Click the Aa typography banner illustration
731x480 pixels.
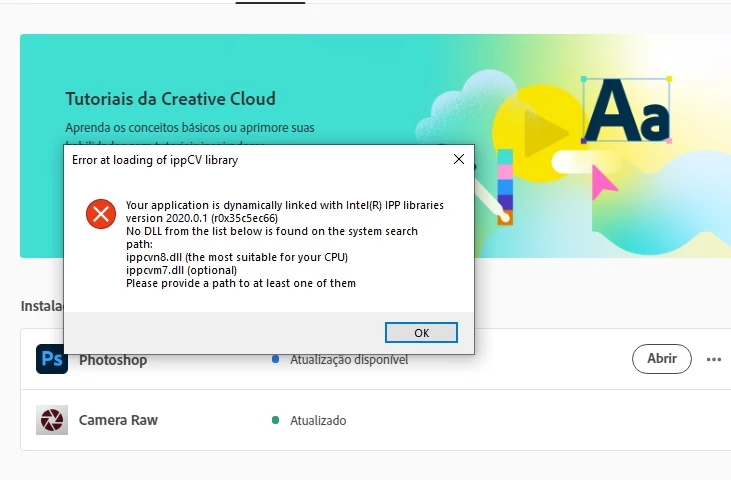click(x=626, y=111)
